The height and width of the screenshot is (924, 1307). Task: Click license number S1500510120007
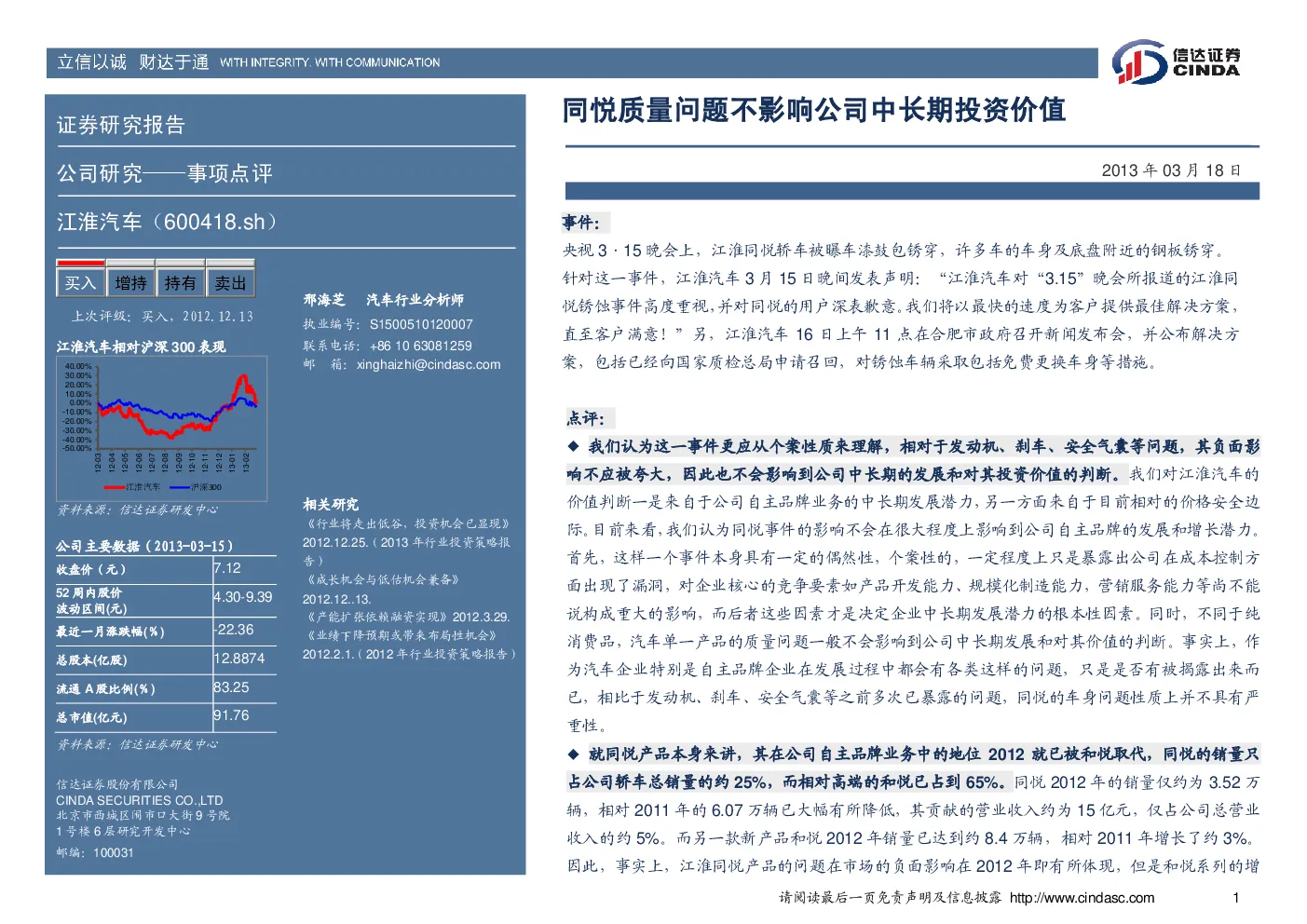[421, 324]
